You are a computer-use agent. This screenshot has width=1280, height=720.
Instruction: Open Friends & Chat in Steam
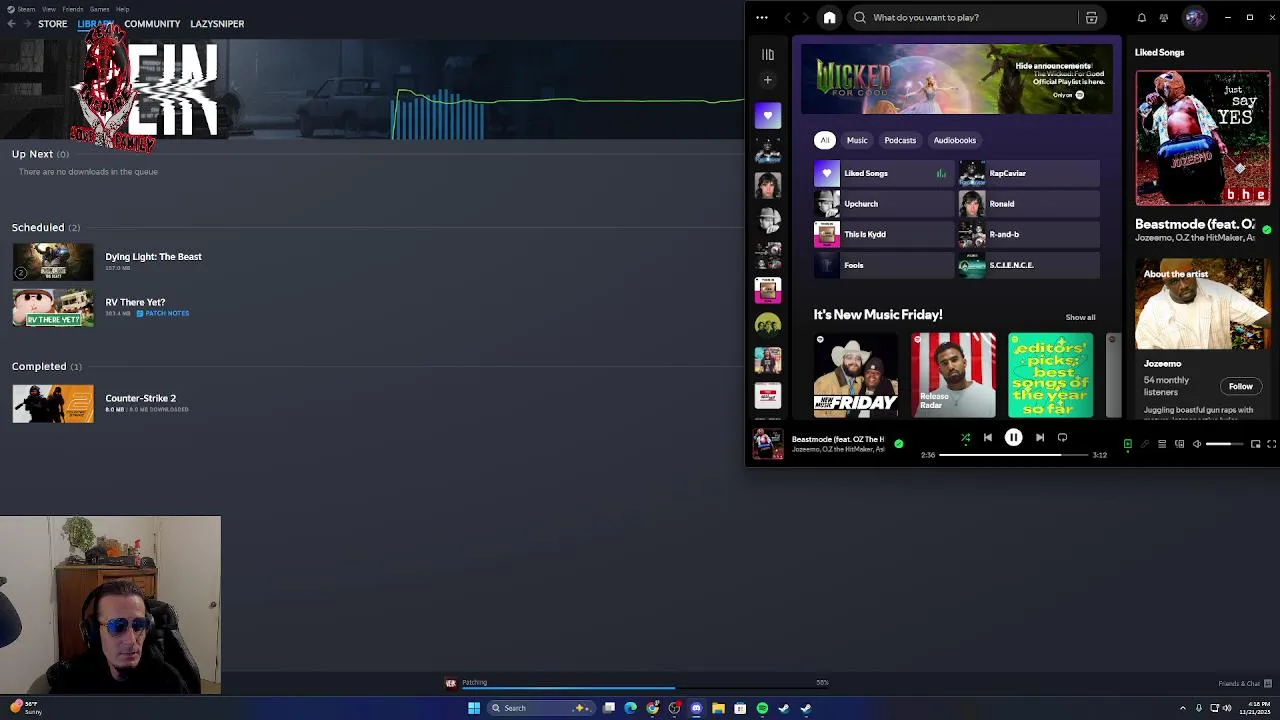[x=1244, y=684]
